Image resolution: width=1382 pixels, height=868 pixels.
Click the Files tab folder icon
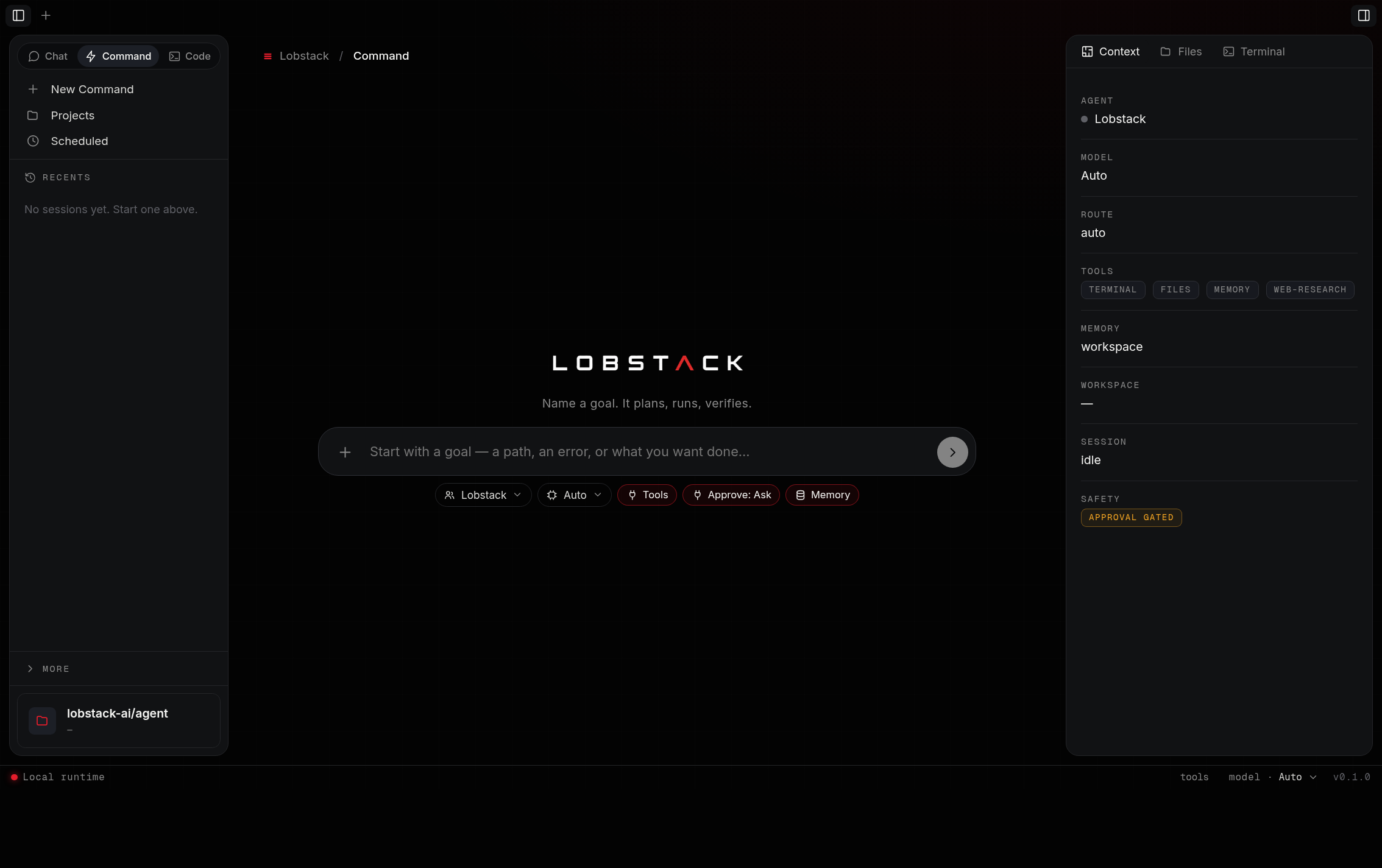coord(1165,52)
